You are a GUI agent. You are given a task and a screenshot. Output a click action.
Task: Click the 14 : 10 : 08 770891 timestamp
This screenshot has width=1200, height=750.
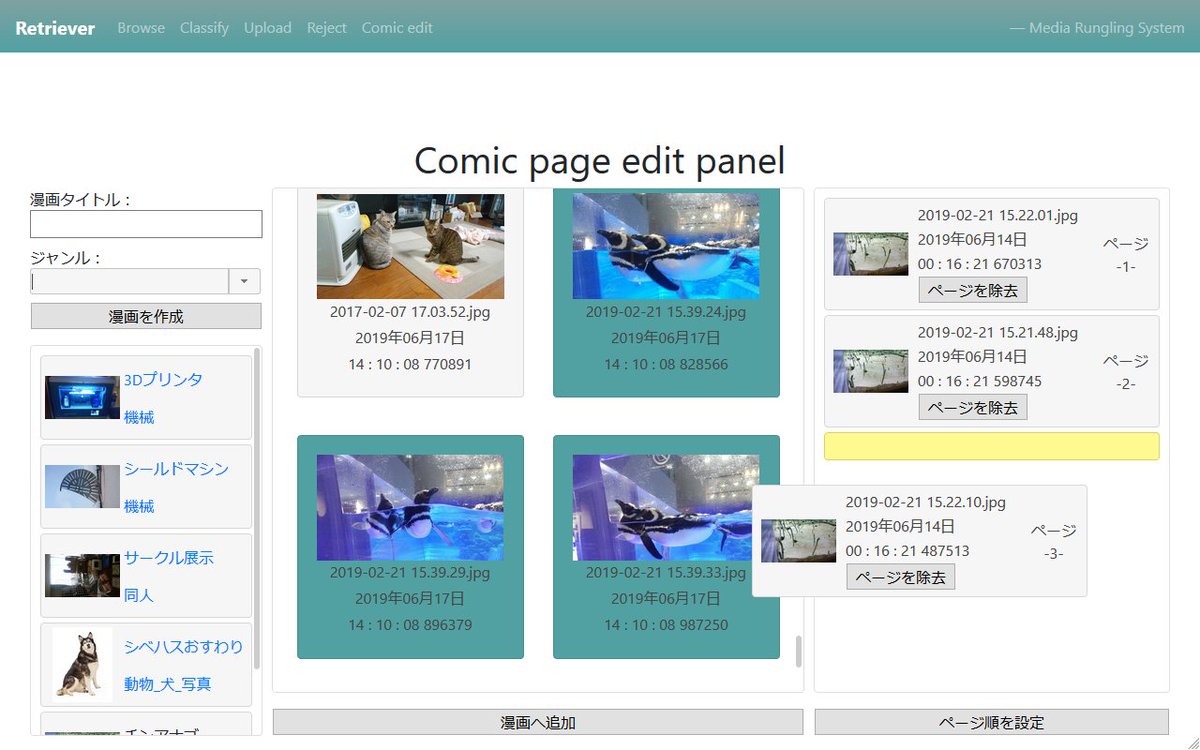point(410,364)
